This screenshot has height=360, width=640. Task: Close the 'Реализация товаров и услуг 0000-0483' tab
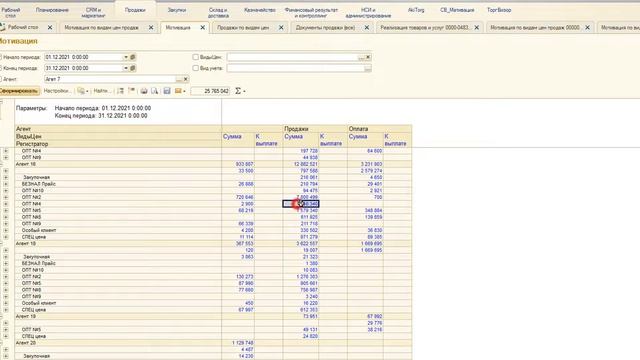tap(476, 27)
